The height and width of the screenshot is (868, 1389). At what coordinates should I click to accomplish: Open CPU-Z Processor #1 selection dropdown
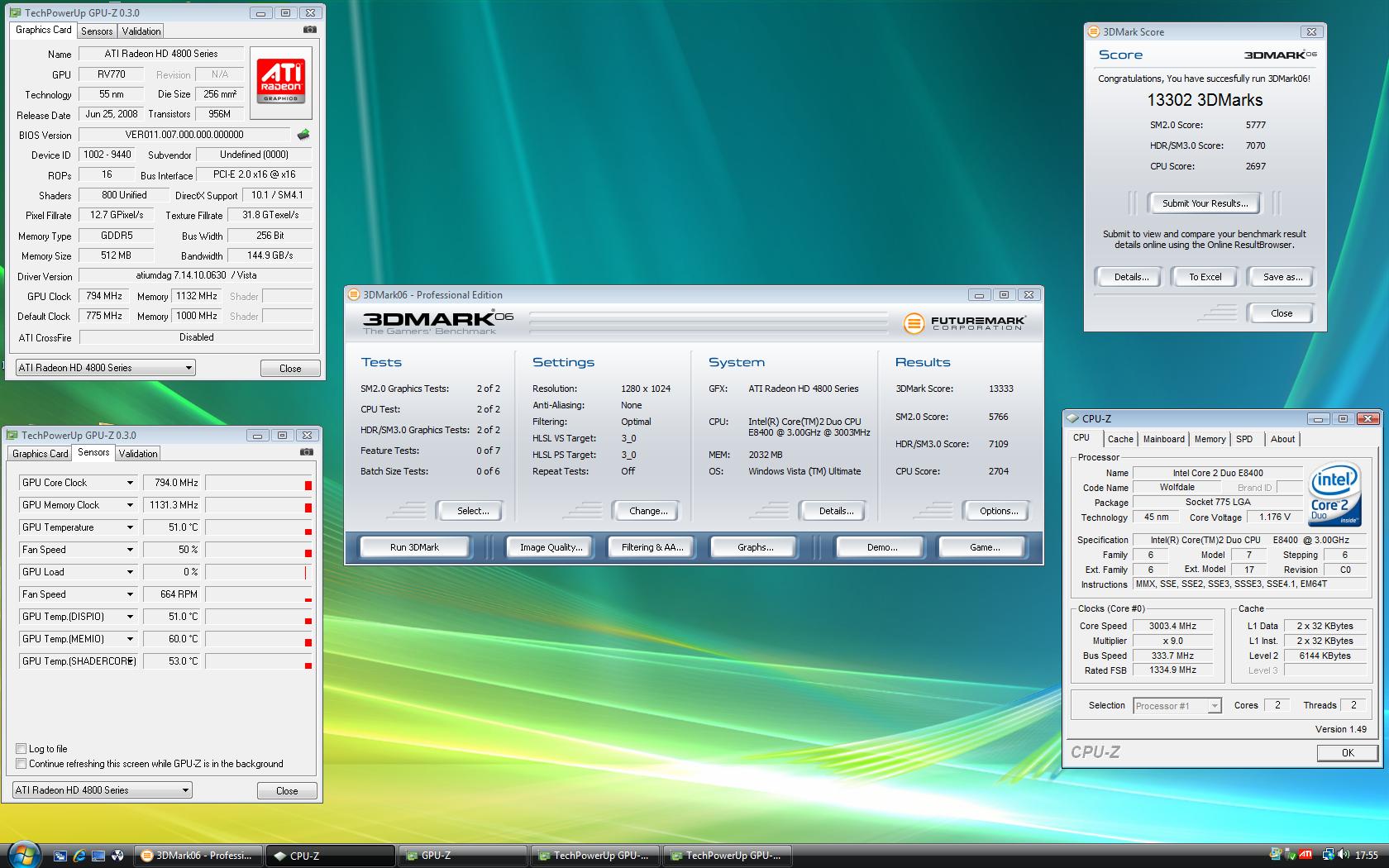[1177, 705]
